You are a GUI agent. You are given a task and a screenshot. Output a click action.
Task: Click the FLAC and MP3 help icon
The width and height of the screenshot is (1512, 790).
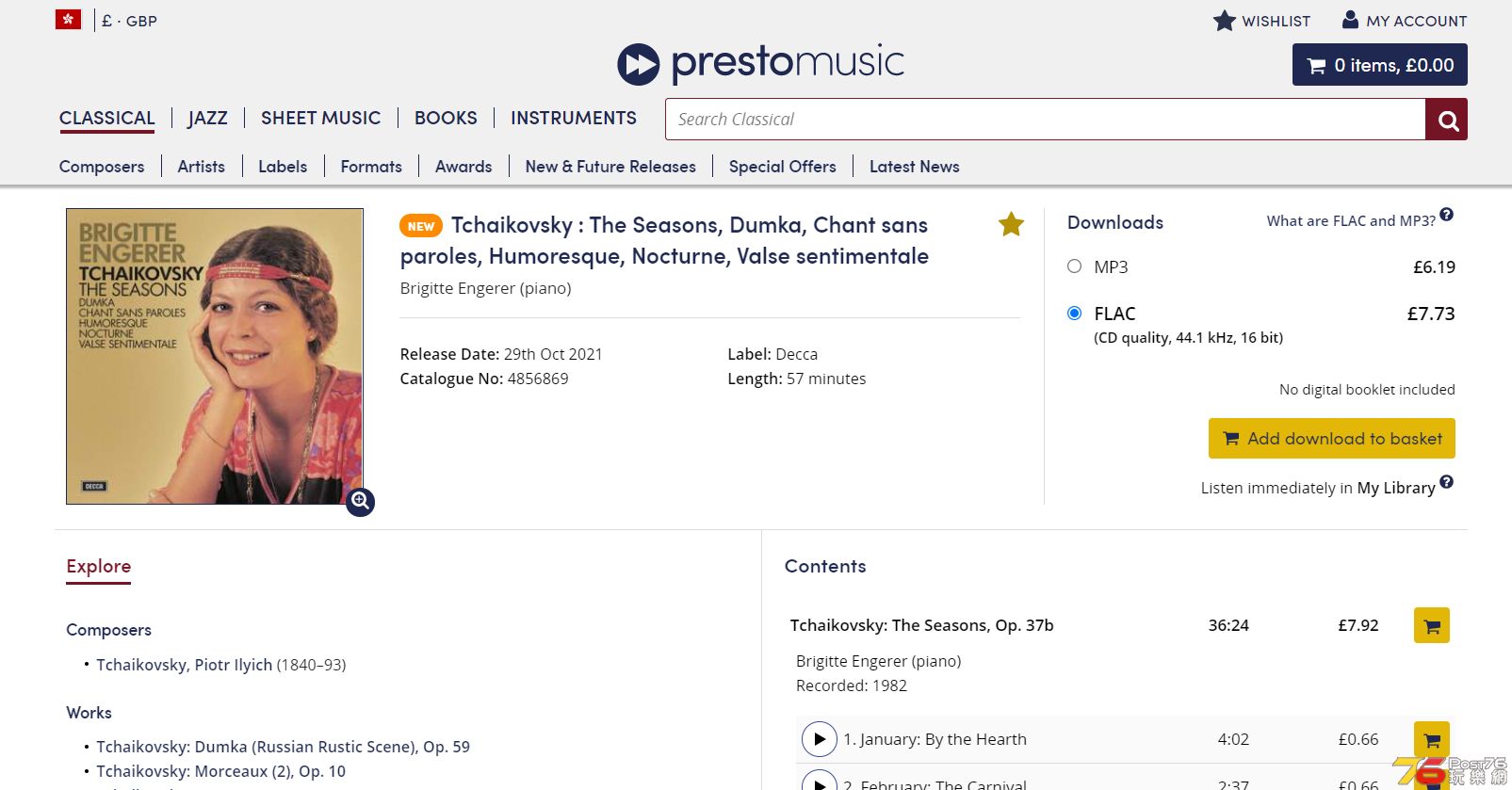pyautogui.click(x=1446, y=215)
